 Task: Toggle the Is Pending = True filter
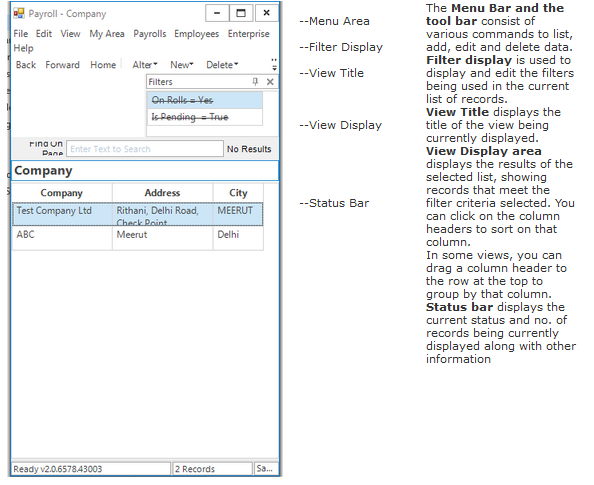pyautogui.click(x=205, y=117)
